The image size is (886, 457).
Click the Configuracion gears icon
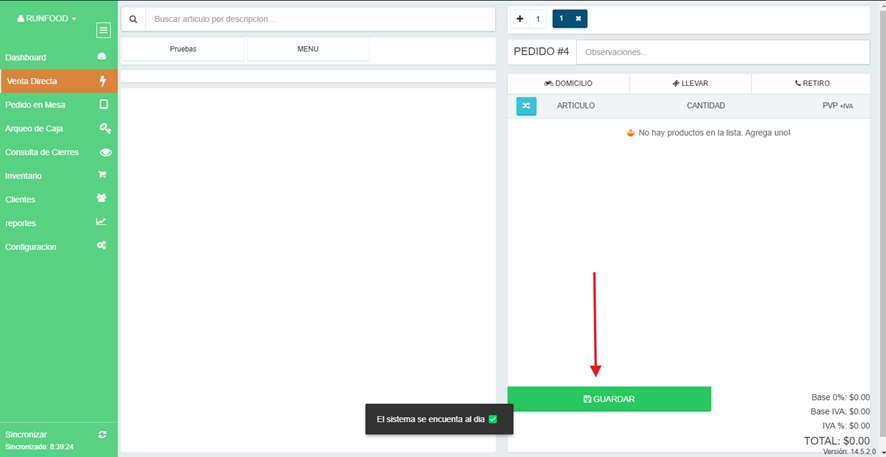(102, 246)
